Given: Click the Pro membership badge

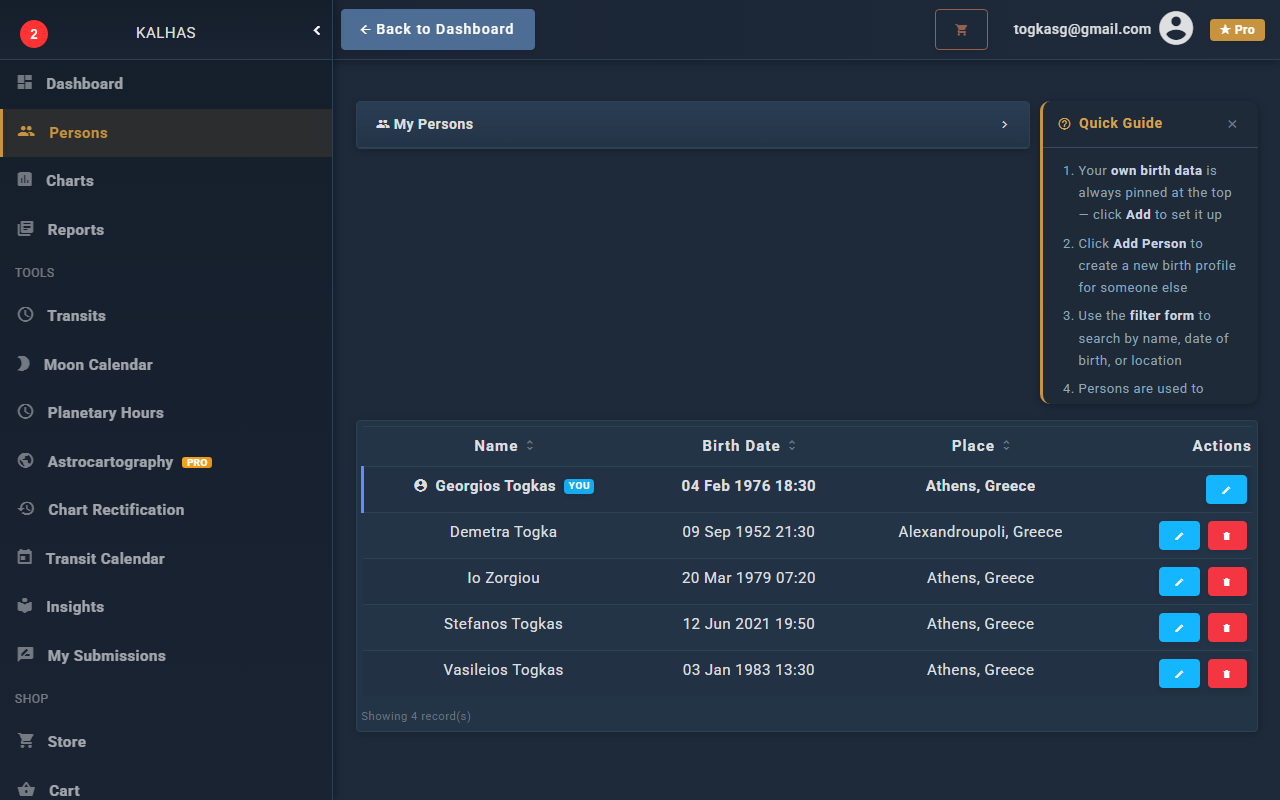Looking at the screenshot, I should 1237,30.
